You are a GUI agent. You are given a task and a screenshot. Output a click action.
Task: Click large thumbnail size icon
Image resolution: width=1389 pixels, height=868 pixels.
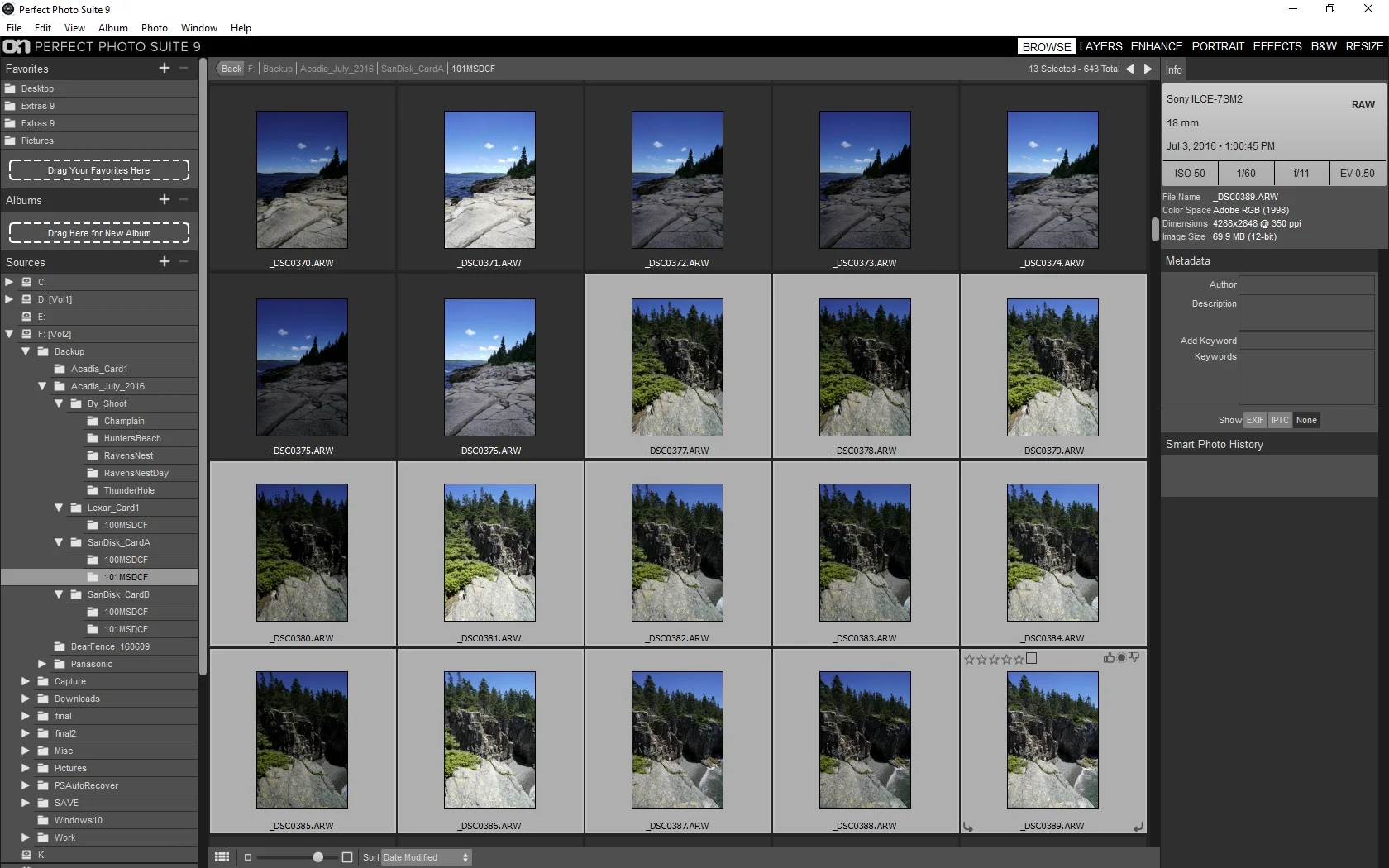point(347,857)
